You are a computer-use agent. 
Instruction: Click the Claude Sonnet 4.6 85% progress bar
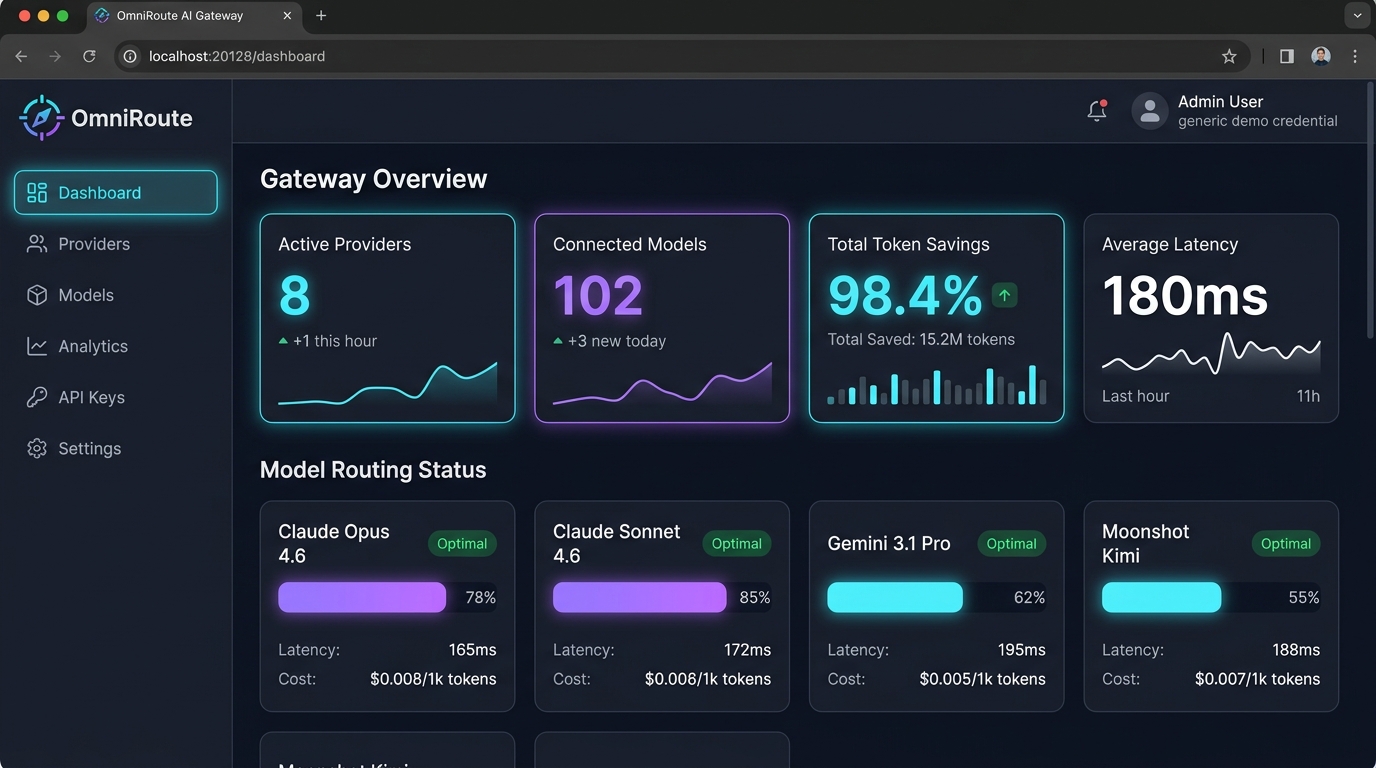point(662,597)
